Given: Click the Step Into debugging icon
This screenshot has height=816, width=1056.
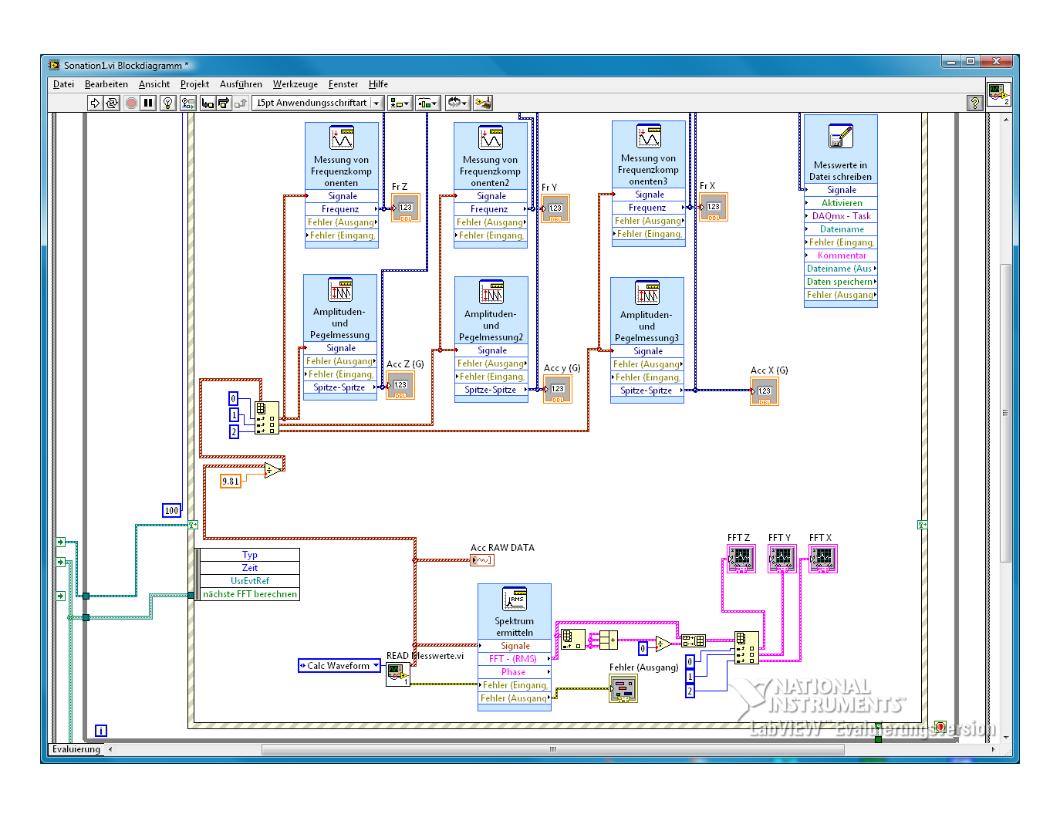Looking at the screenshot, I should 207,103.
